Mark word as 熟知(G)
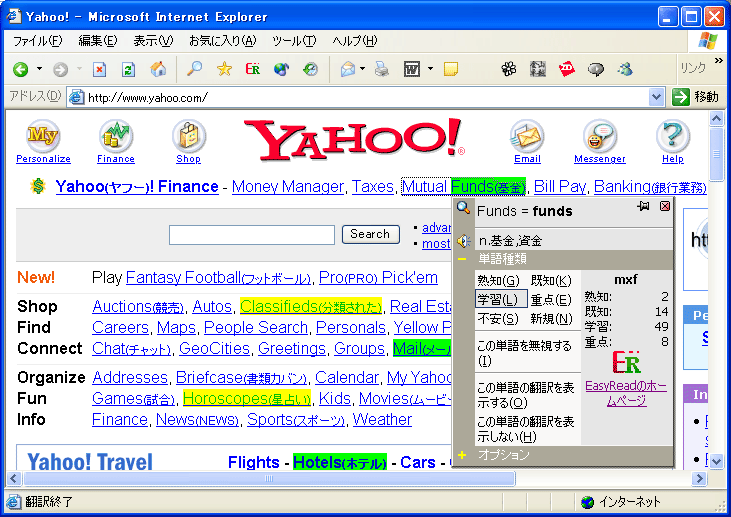731x517 pixels. 498,280
